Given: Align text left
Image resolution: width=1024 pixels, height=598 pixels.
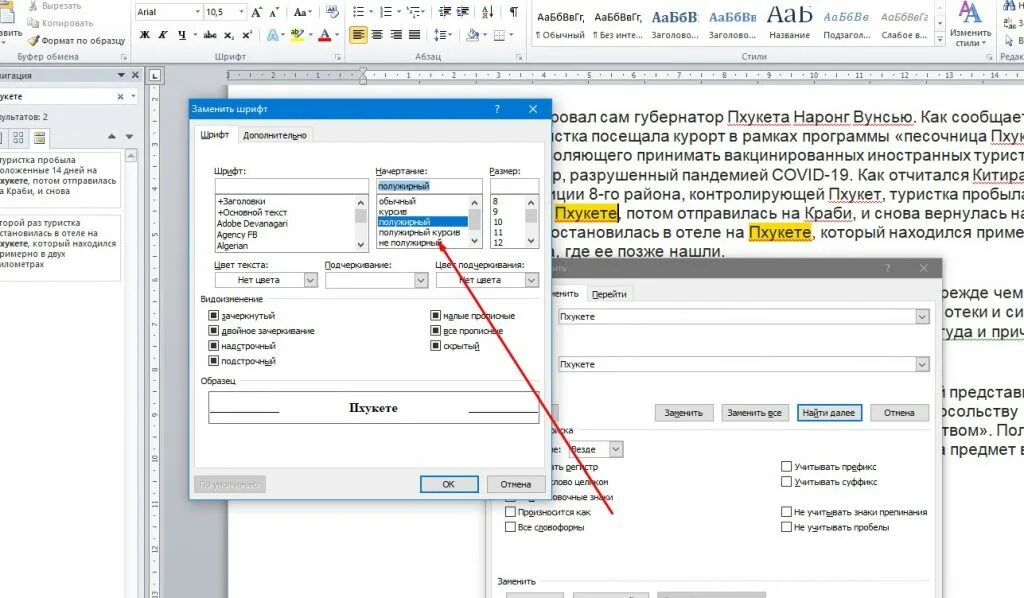Looking at the screenshot, I should (x=359, y=35).
